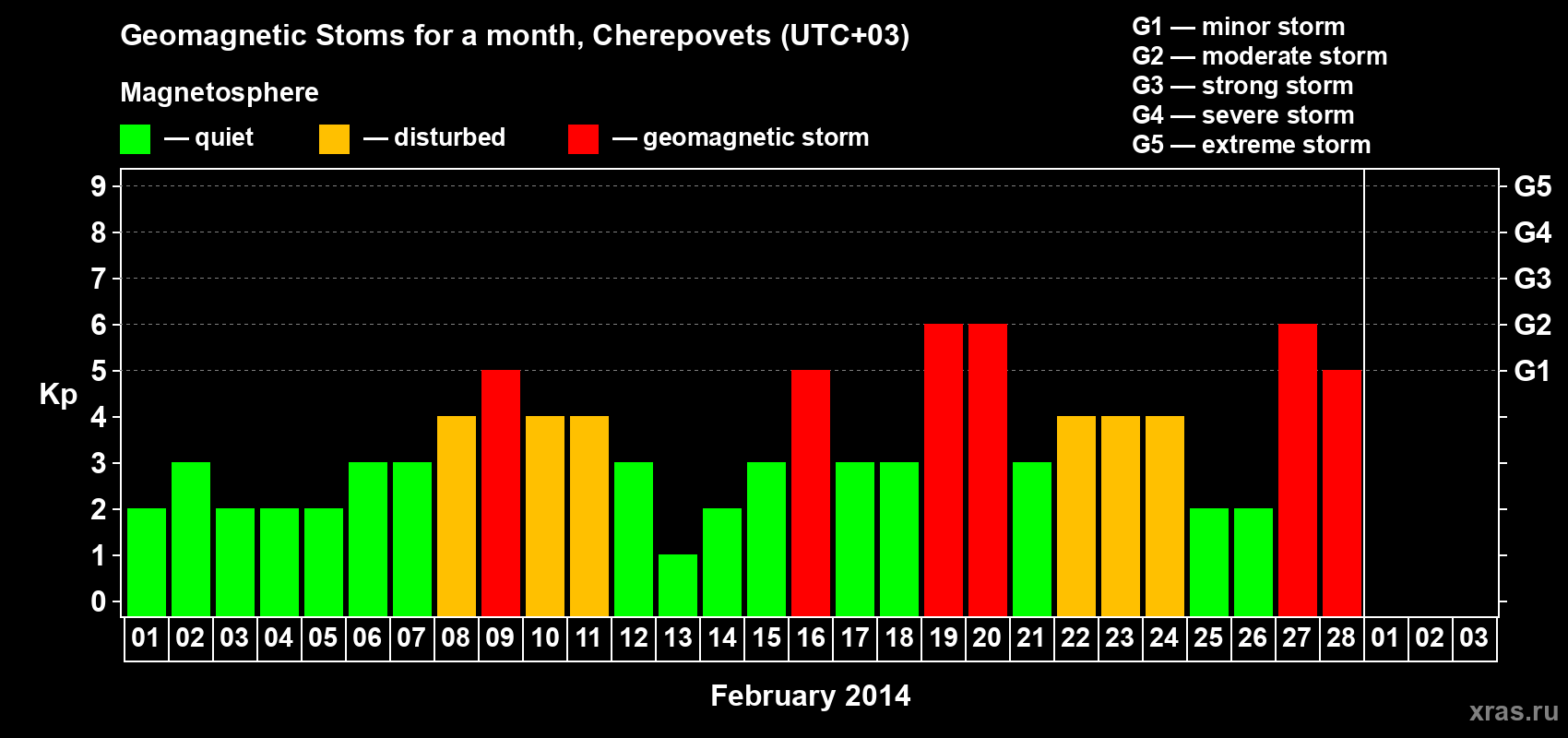Click the 'G5 — extreme storm' legend line

click(x=1252, y=145)
